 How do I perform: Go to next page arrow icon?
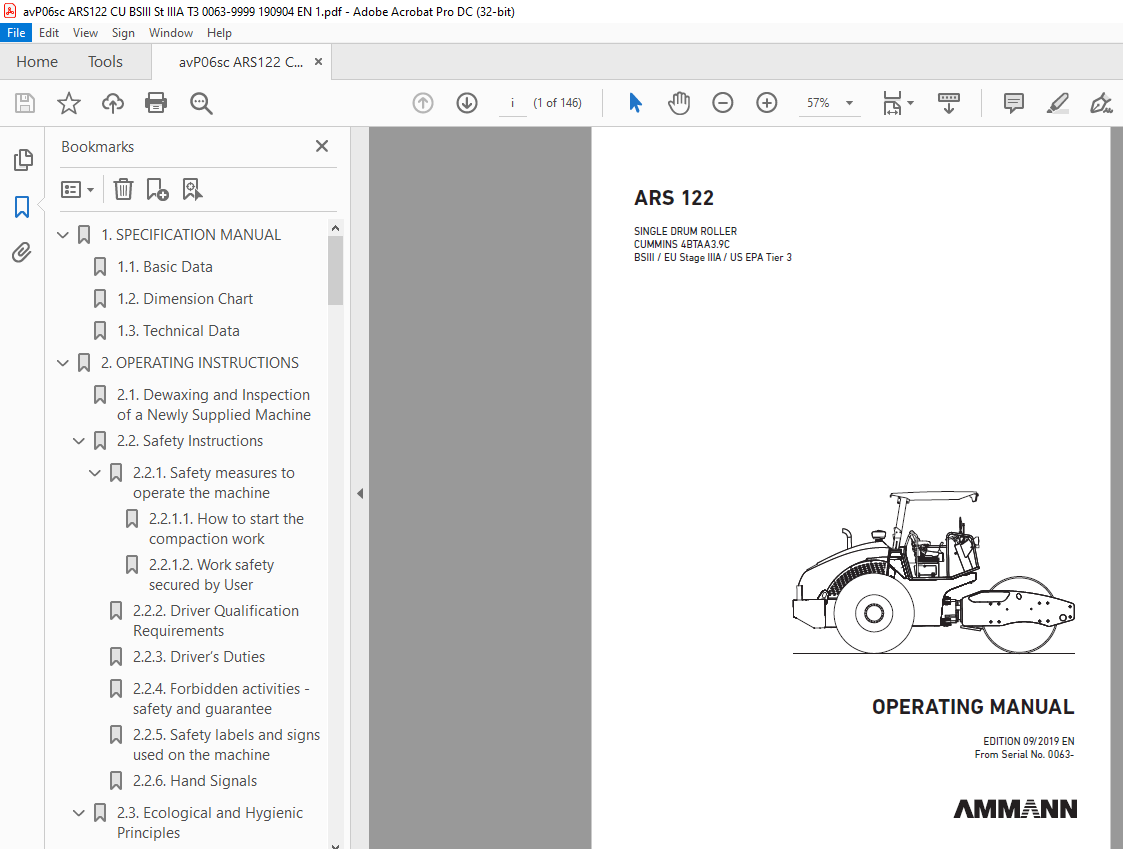[x=467, y=103]
